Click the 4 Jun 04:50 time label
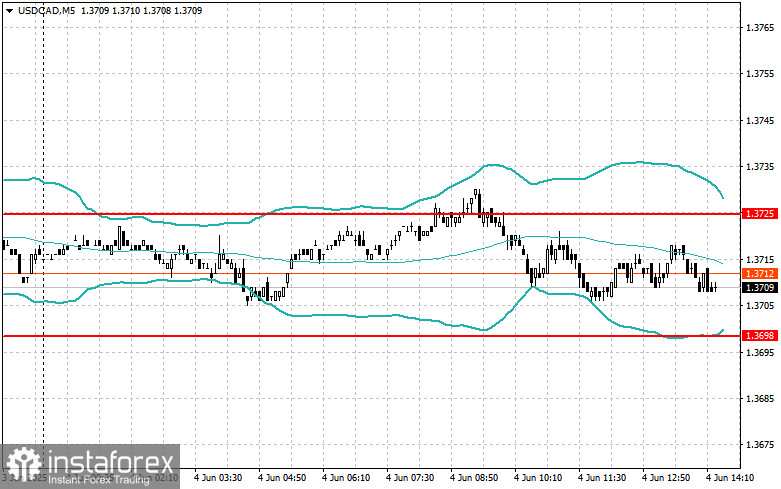The image size is (781, 489). [x=282, y=478]
